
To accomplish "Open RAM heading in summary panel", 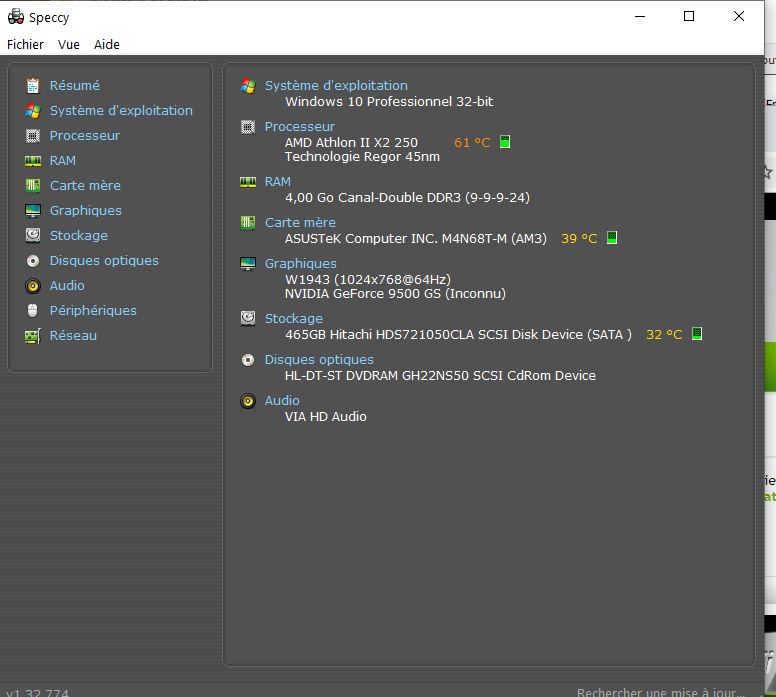I will coord(278,182).
